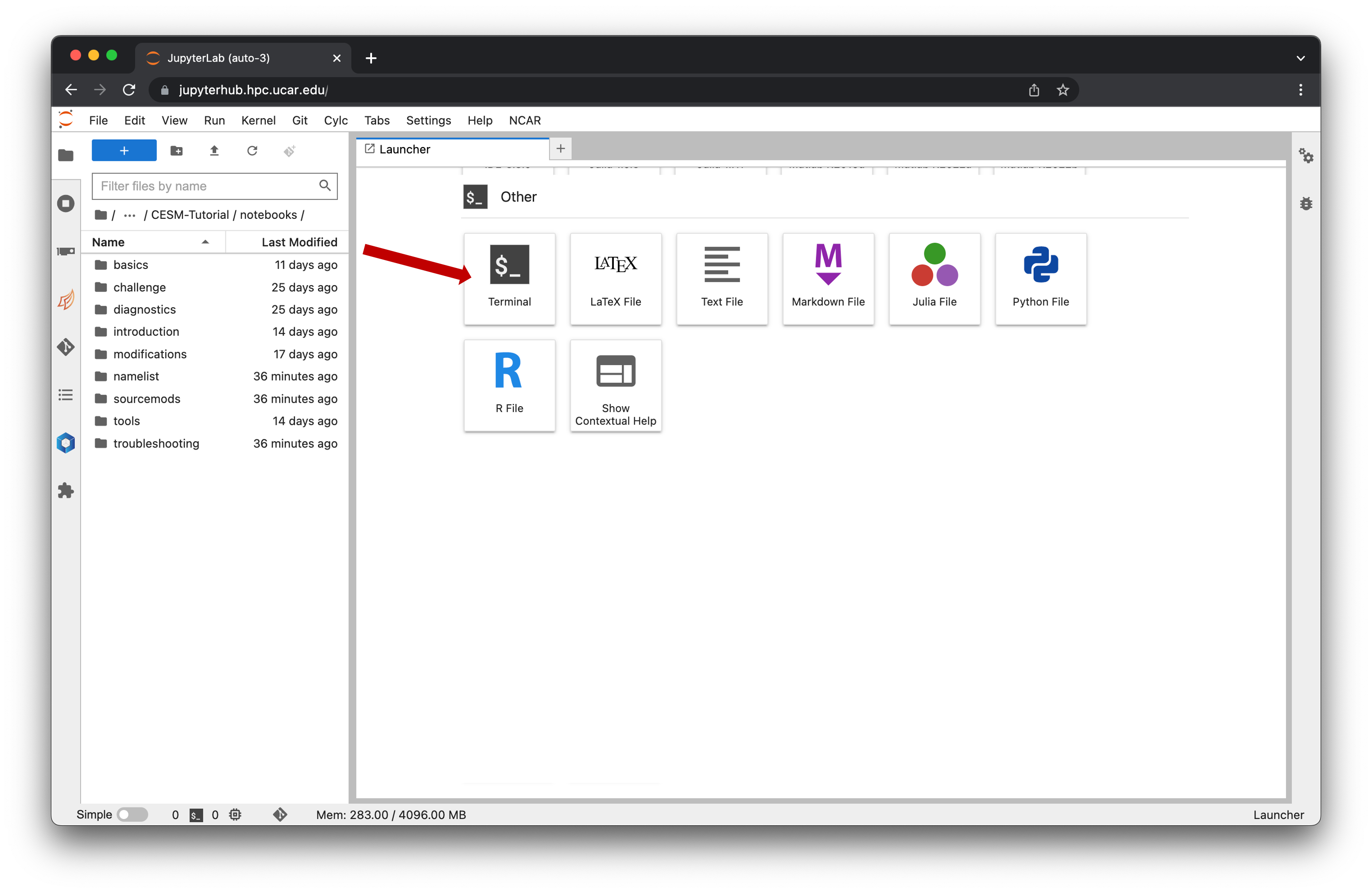Sort files by Name column
Viewport: 1372px width, 893px height.
153,242
